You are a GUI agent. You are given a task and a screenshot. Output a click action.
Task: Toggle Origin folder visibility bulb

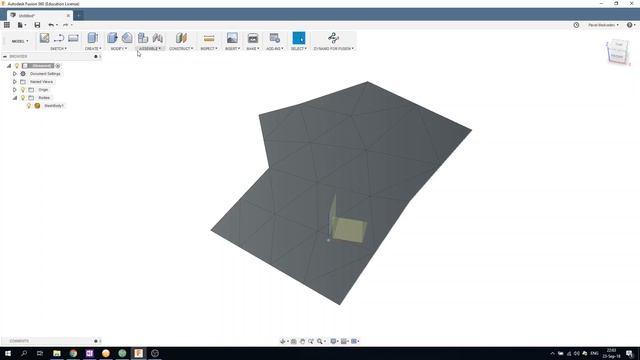point(23,90)
